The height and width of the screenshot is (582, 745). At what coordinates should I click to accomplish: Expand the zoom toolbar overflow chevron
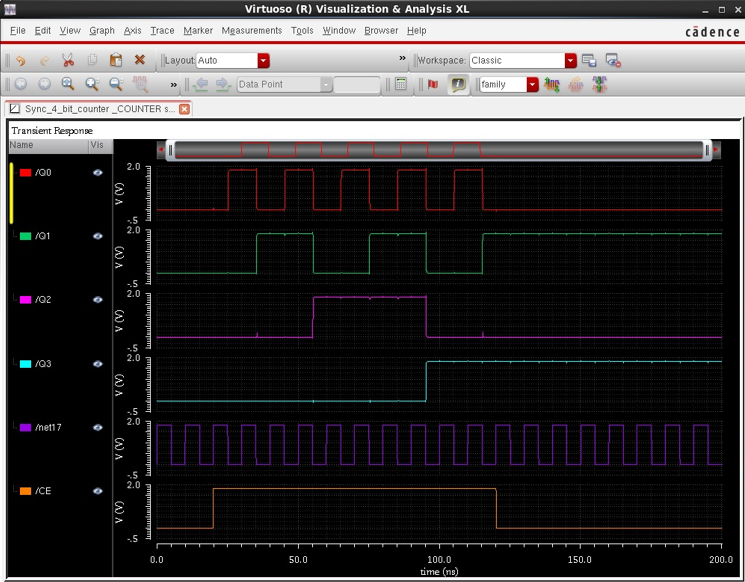coord(173,85)
